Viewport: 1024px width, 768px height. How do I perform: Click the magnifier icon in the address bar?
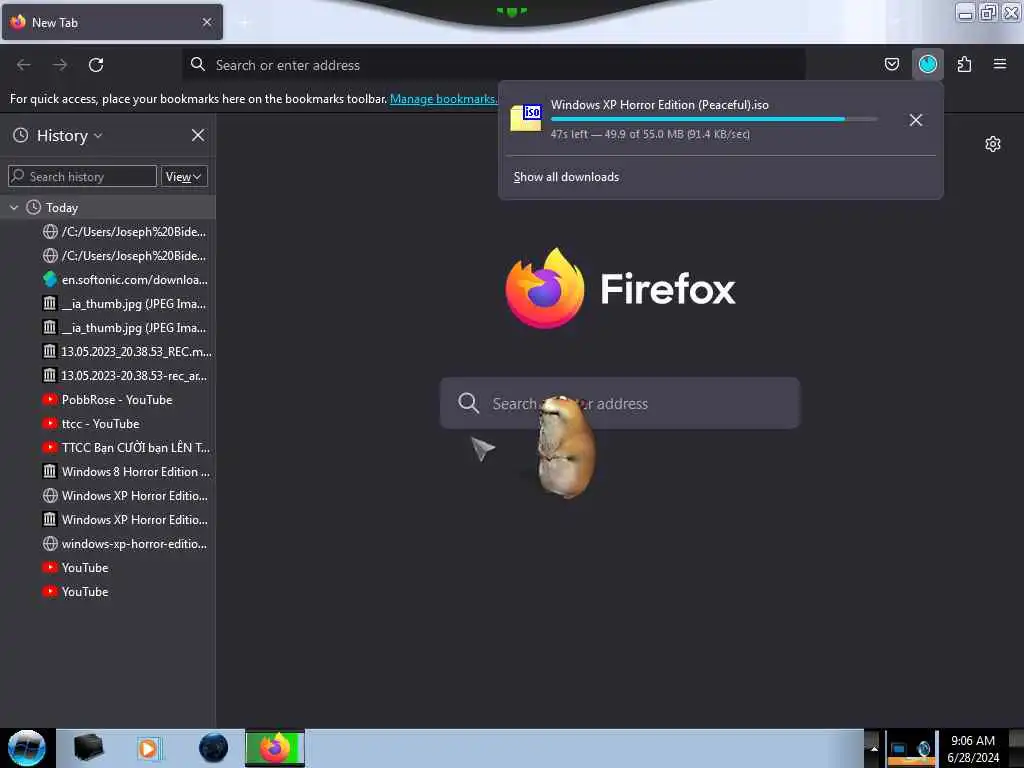point(198,64)
